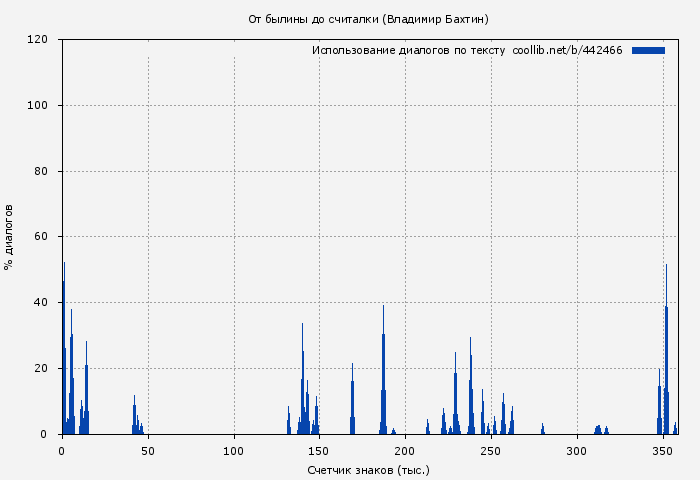This screenshot has height=480, width=700.
Task: Click the 350 label on the horizontal axis
Action: coord(662,451)
